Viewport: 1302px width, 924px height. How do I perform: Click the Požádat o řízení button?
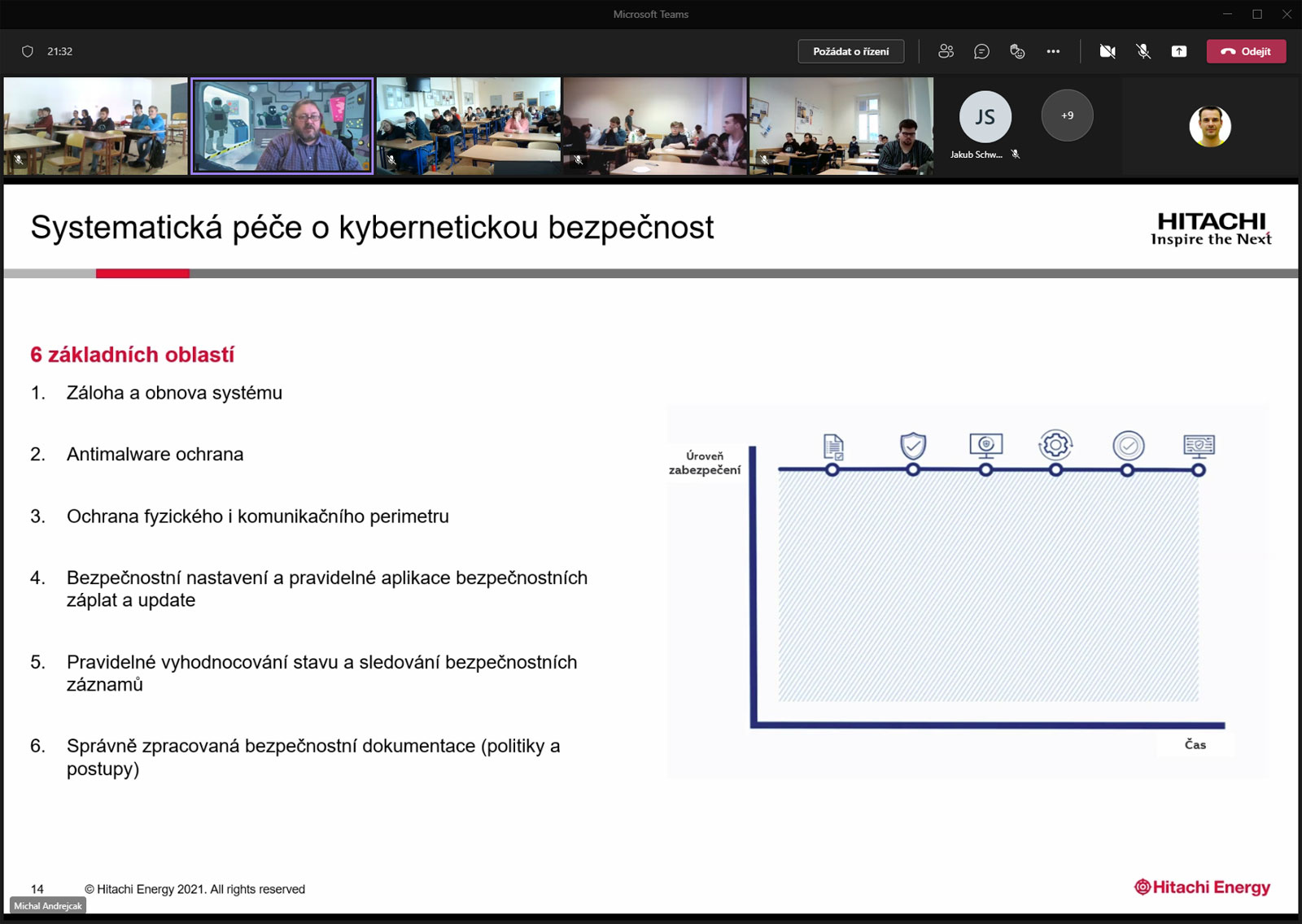[850, 51]
